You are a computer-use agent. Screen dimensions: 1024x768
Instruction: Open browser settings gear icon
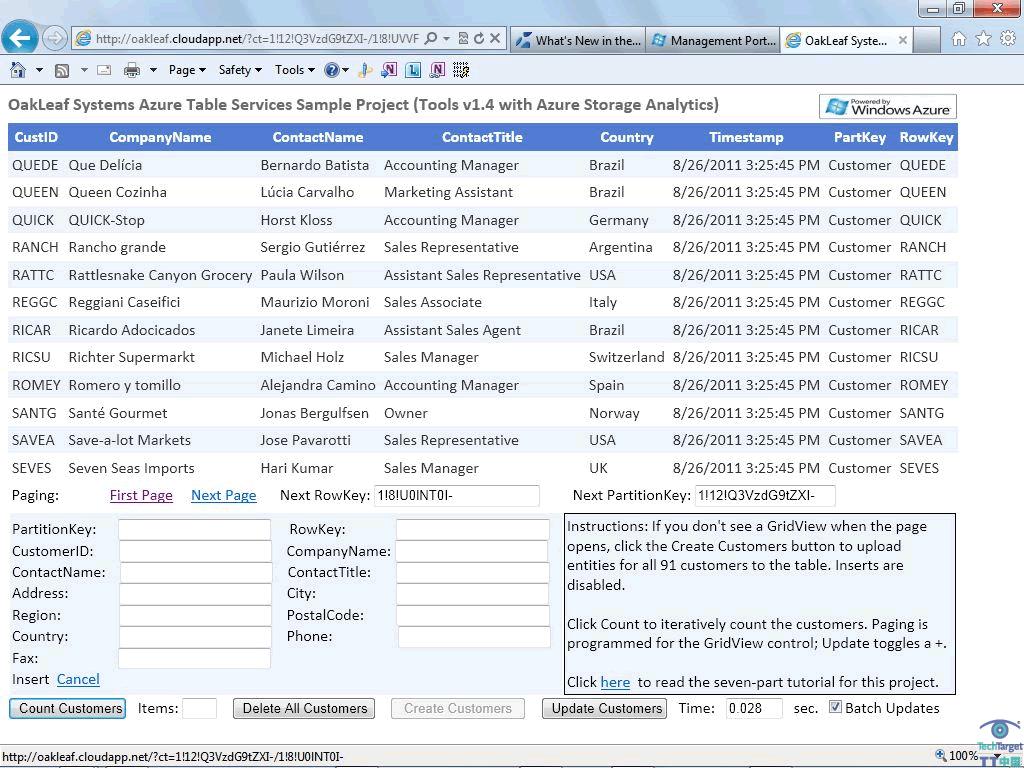1008,39
